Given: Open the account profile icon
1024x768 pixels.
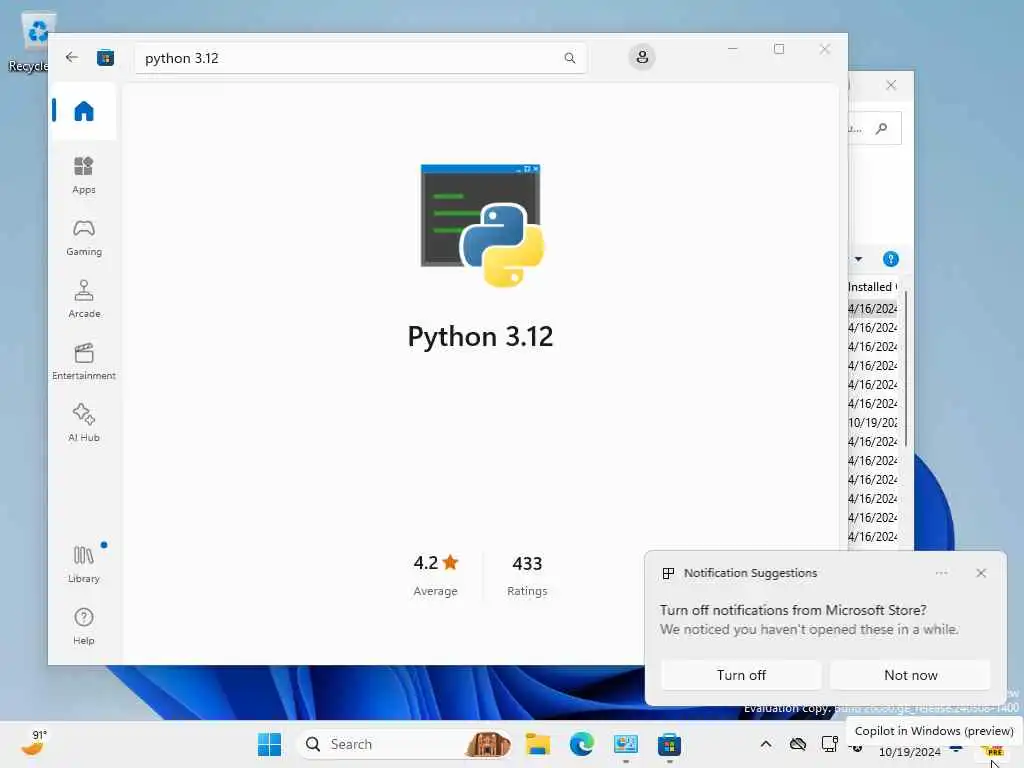Looking at the screenshot, I should click(x=642, y=57).
